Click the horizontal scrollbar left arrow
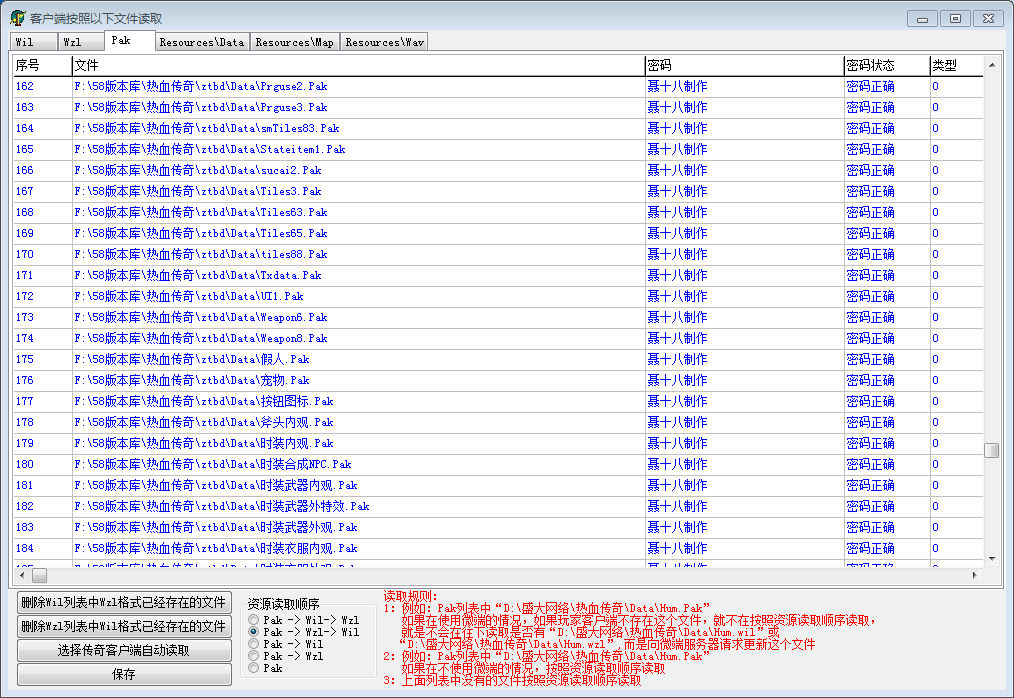The height and width of the screenshot is (698, 1014). 21,576
